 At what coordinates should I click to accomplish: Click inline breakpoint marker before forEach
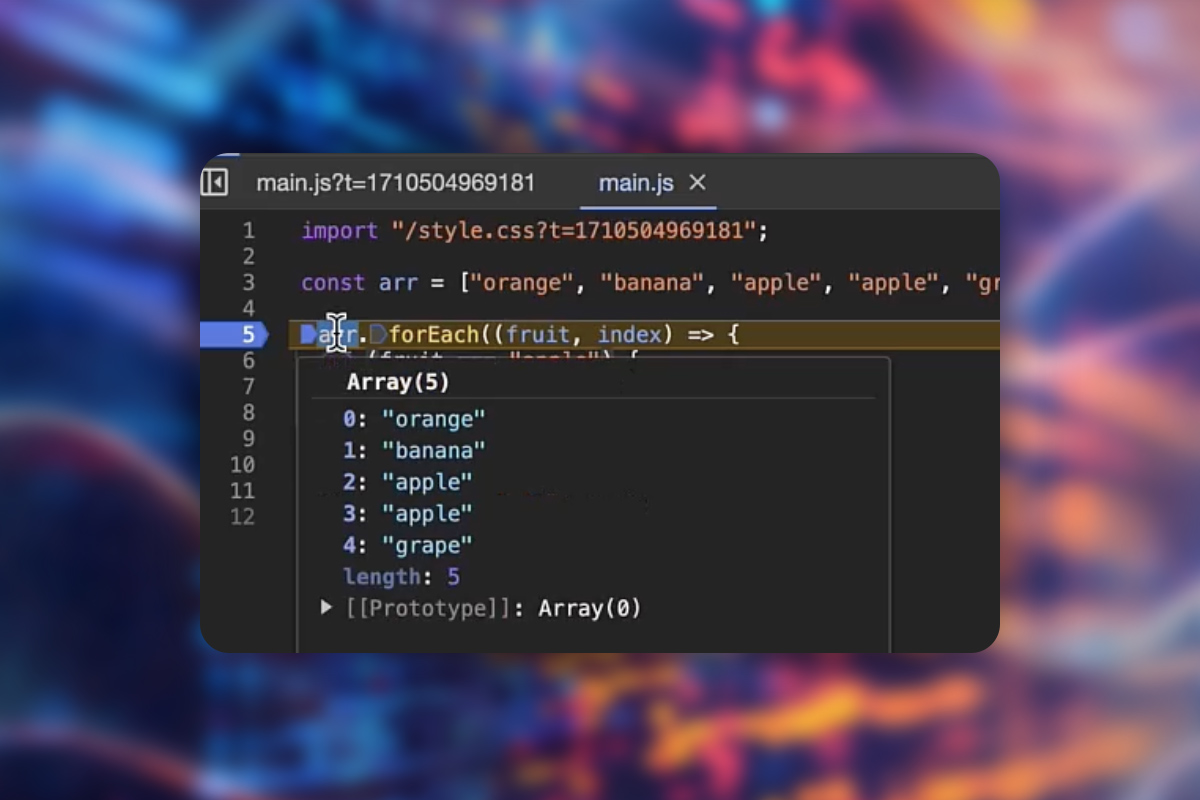tap(378, 334)
